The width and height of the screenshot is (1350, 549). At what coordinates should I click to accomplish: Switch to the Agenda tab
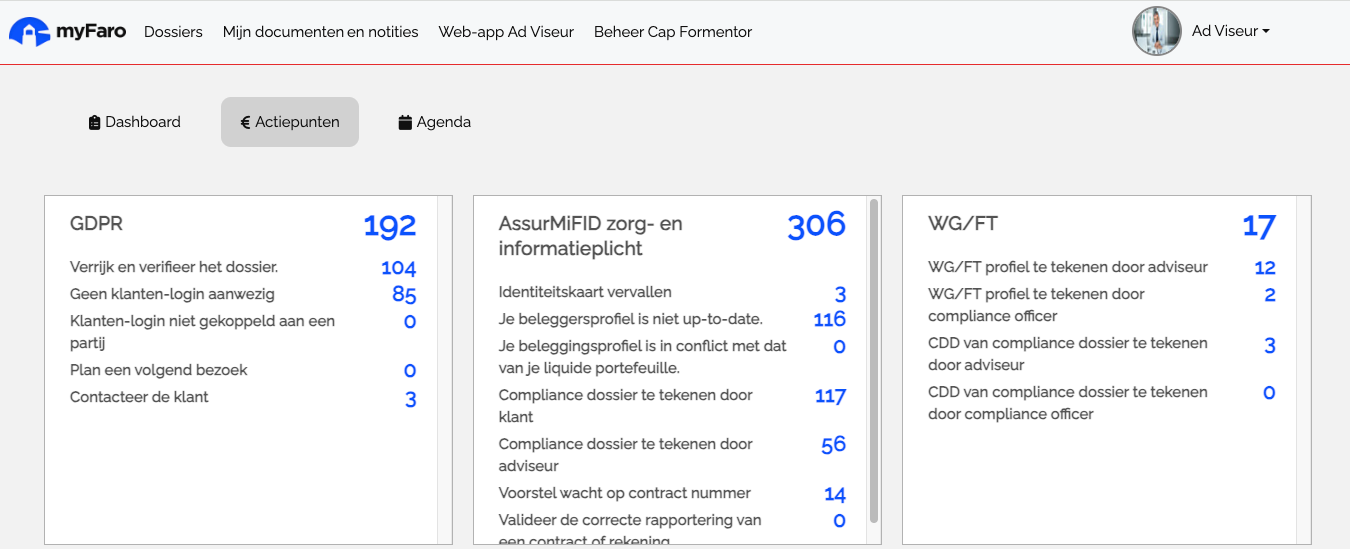click(x=434, y=122)
